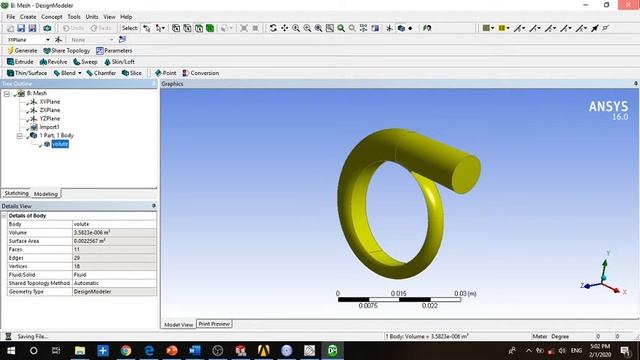Viewport: 640px width, 360px height.
Task: Start the Skin/Loft feature
Action: (x=119, y=62)
